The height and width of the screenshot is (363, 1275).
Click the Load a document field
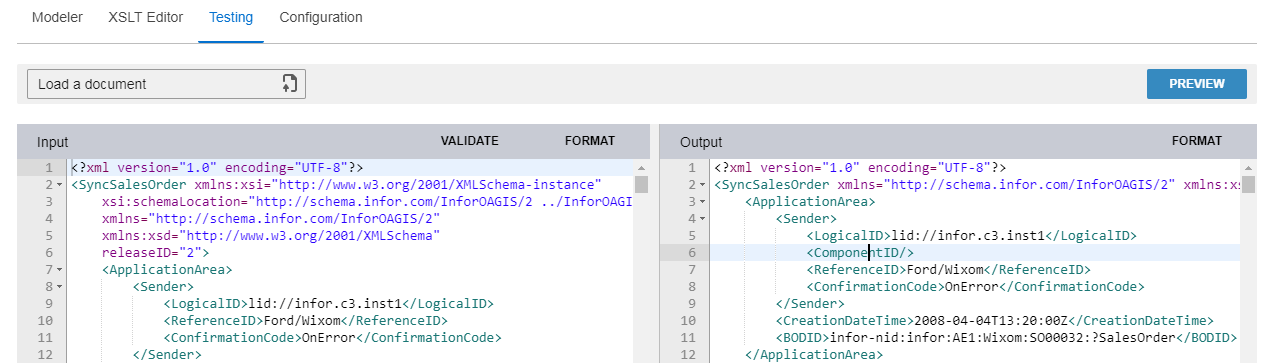click(x=166, y=84)
